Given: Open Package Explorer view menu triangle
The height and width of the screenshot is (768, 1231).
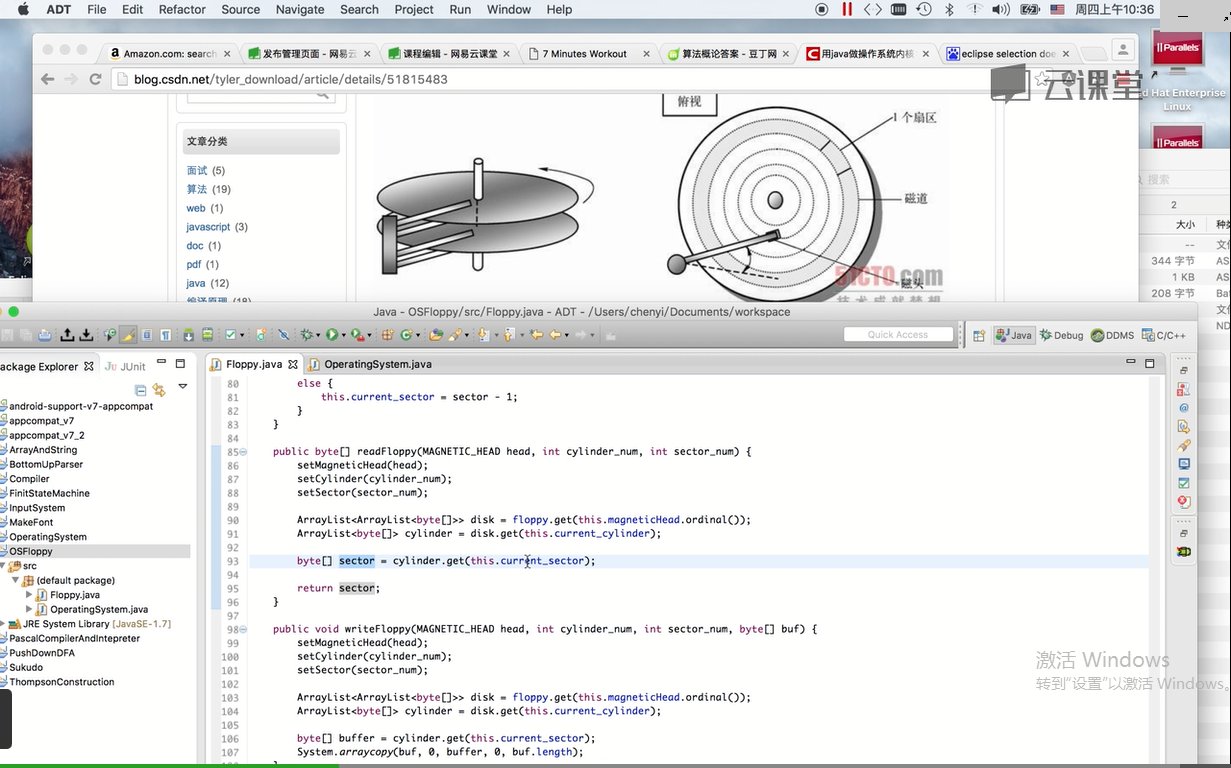Looking at the screenshot, I should 182,386.
